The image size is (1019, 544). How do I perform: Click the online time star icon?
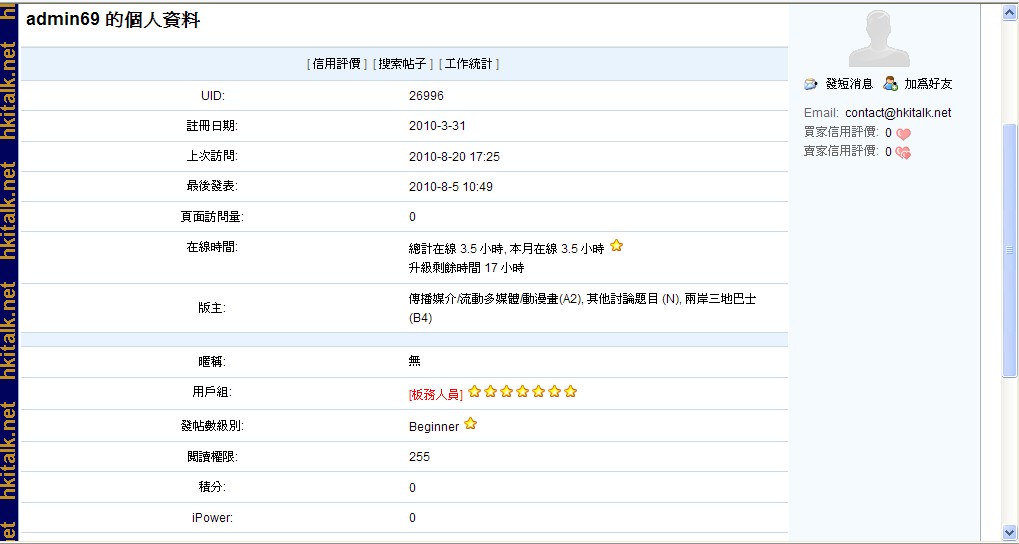pyautogui.click(x=617, y=245)
